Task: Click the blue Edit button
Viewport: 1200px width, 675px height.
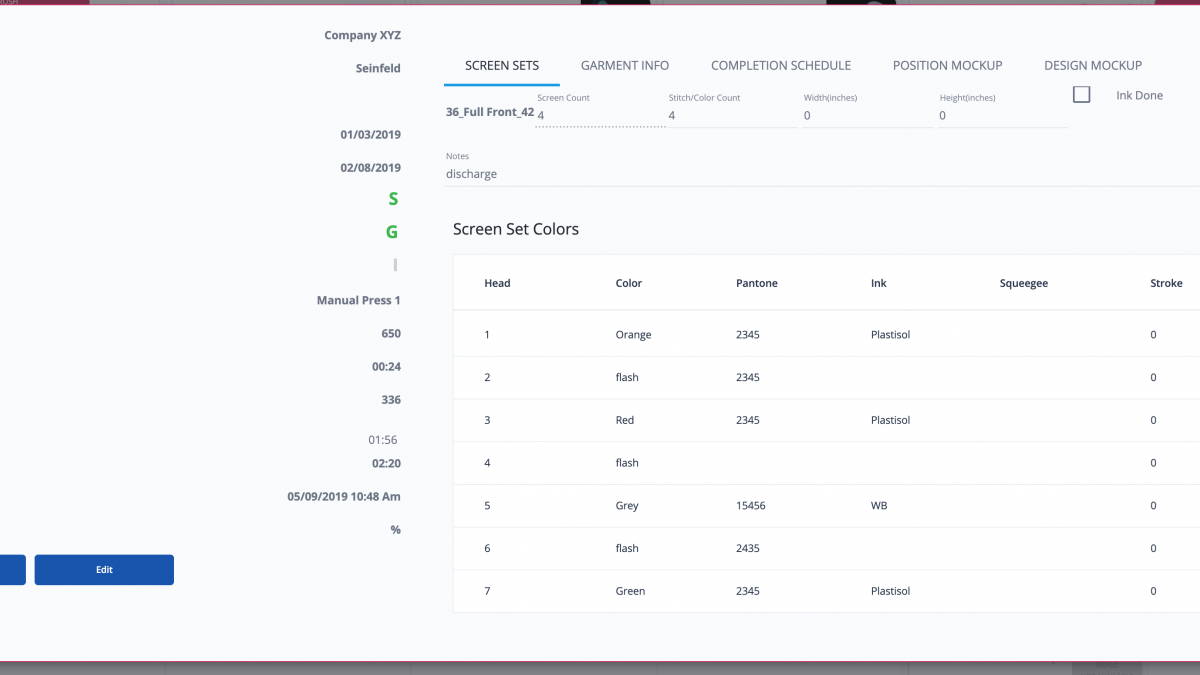Action: coord(104,570)
